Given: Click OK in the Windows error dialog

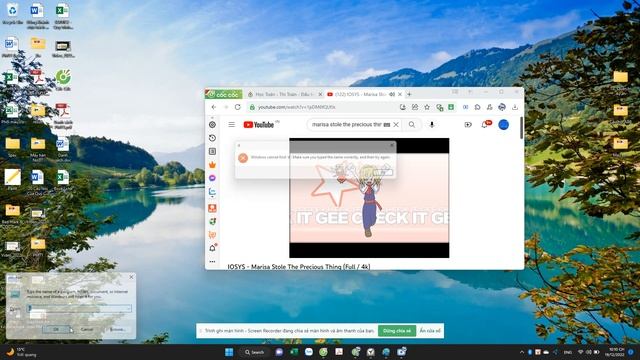Looking at the screenshot, I should click(x=383, y=173).
